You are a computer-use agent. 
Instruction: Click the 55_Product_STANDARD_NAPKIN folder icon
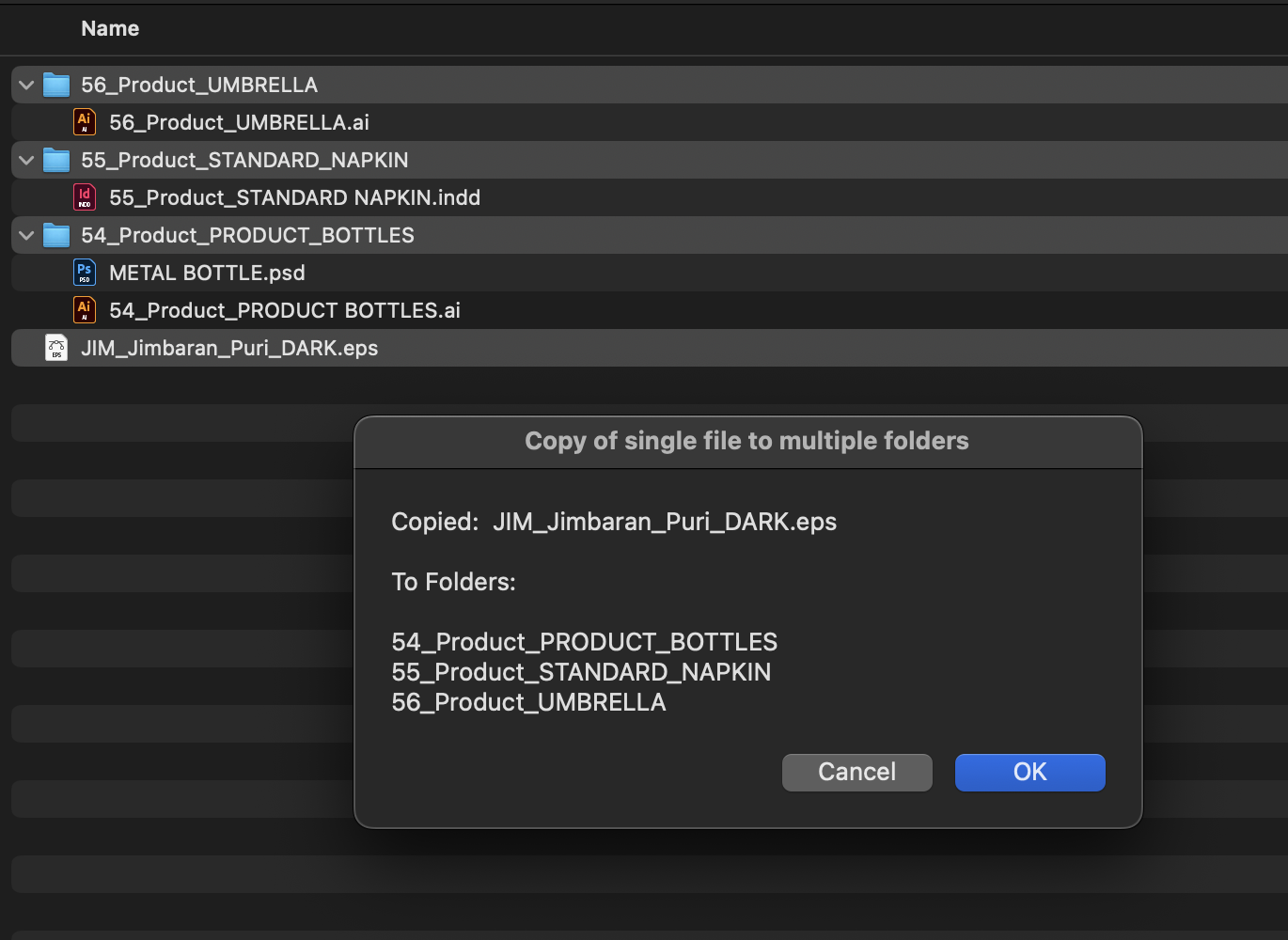pos(56,161)
